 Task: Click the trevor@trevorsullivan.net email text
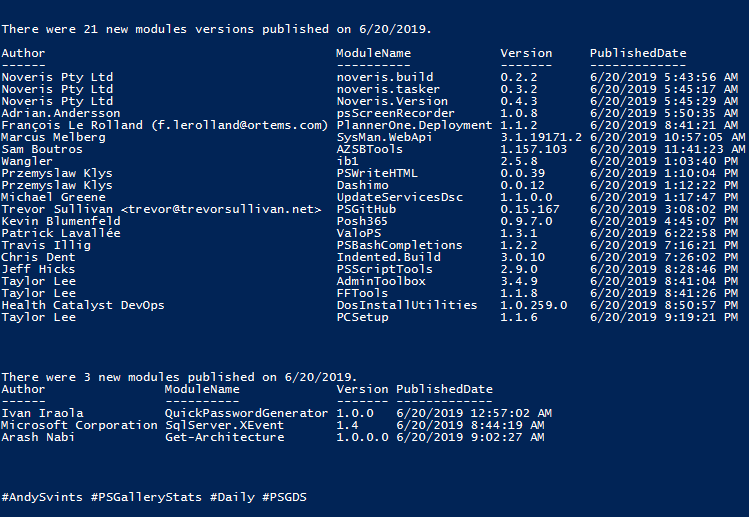tap(222, 209)
